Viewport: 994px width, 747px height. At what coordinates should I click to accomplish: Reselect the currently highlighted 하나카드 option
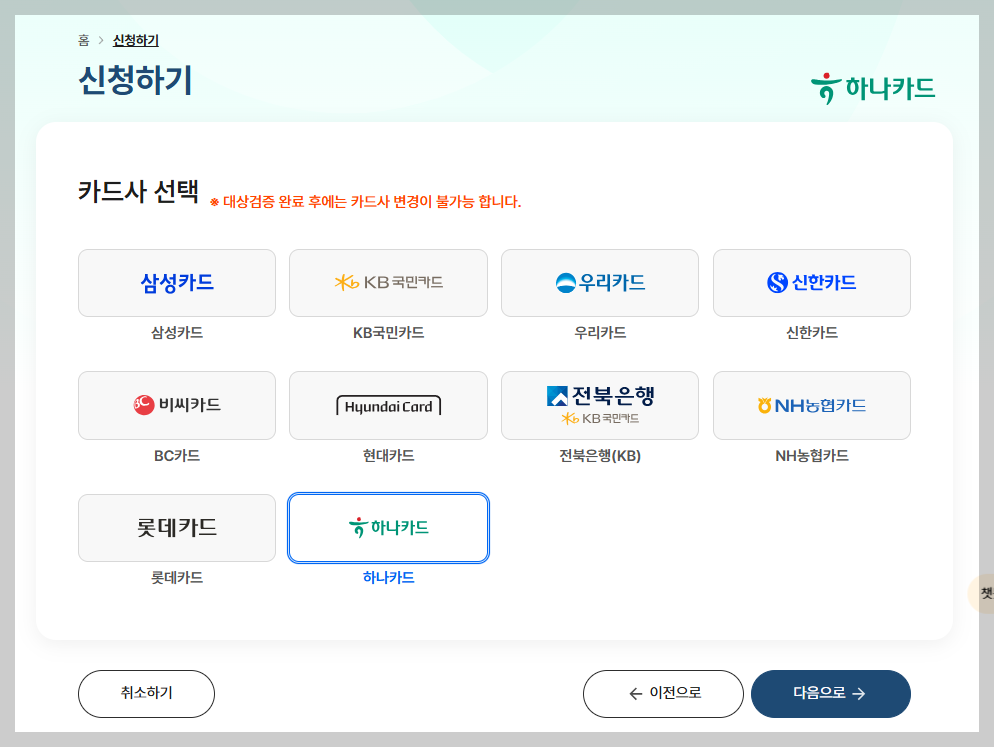pyautogui.click(x=388, y=528)
